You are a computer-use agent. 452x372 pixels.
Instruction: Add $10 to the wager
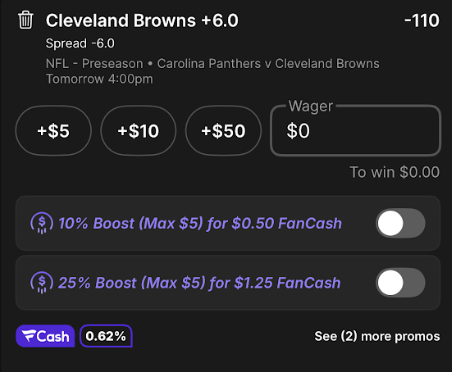coord(138,131)
